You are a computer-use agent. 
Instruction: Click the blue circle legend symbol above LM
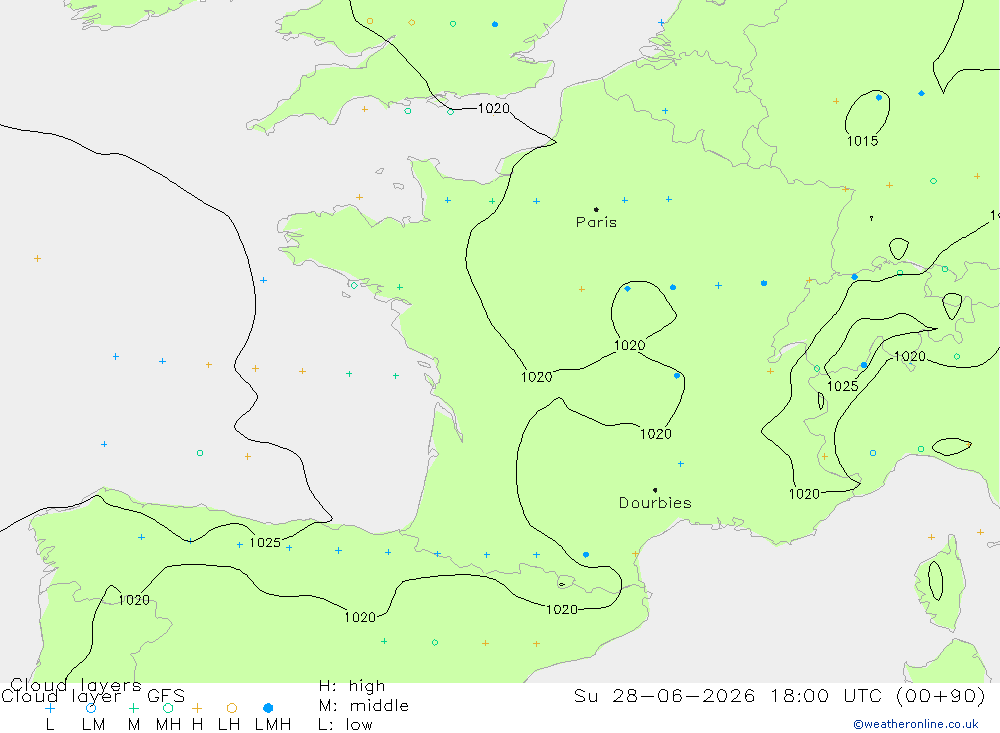[91, 708]
